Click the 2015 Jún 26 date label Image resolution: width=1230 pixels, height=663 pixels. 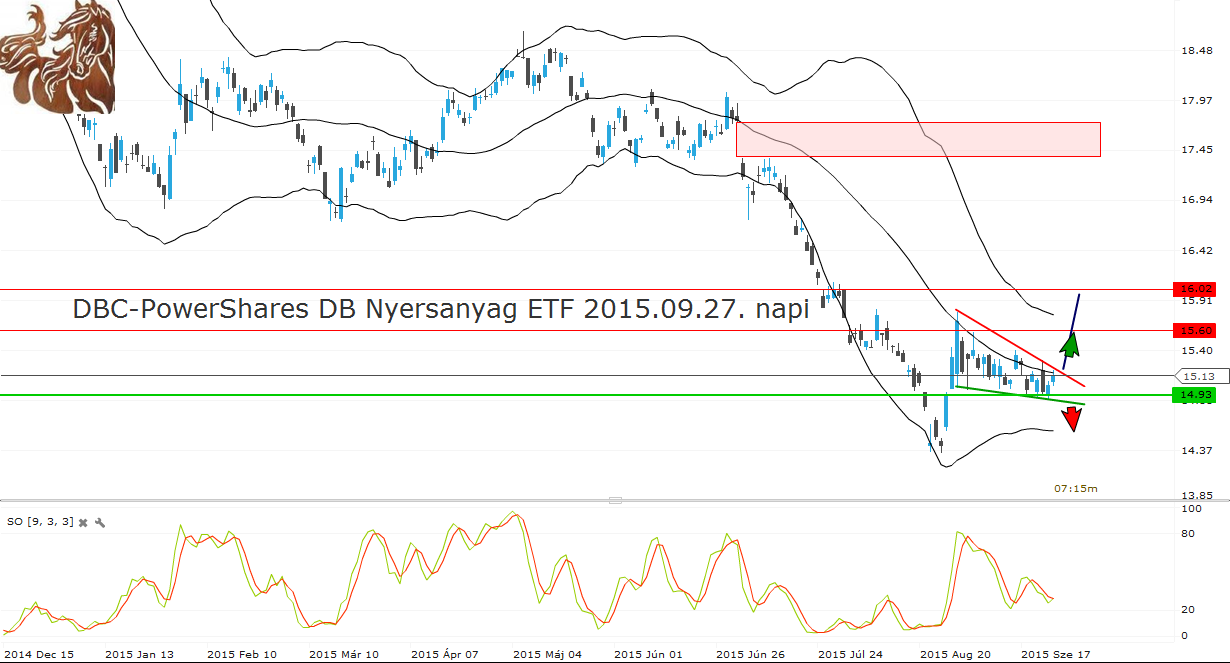coord(750,653)
